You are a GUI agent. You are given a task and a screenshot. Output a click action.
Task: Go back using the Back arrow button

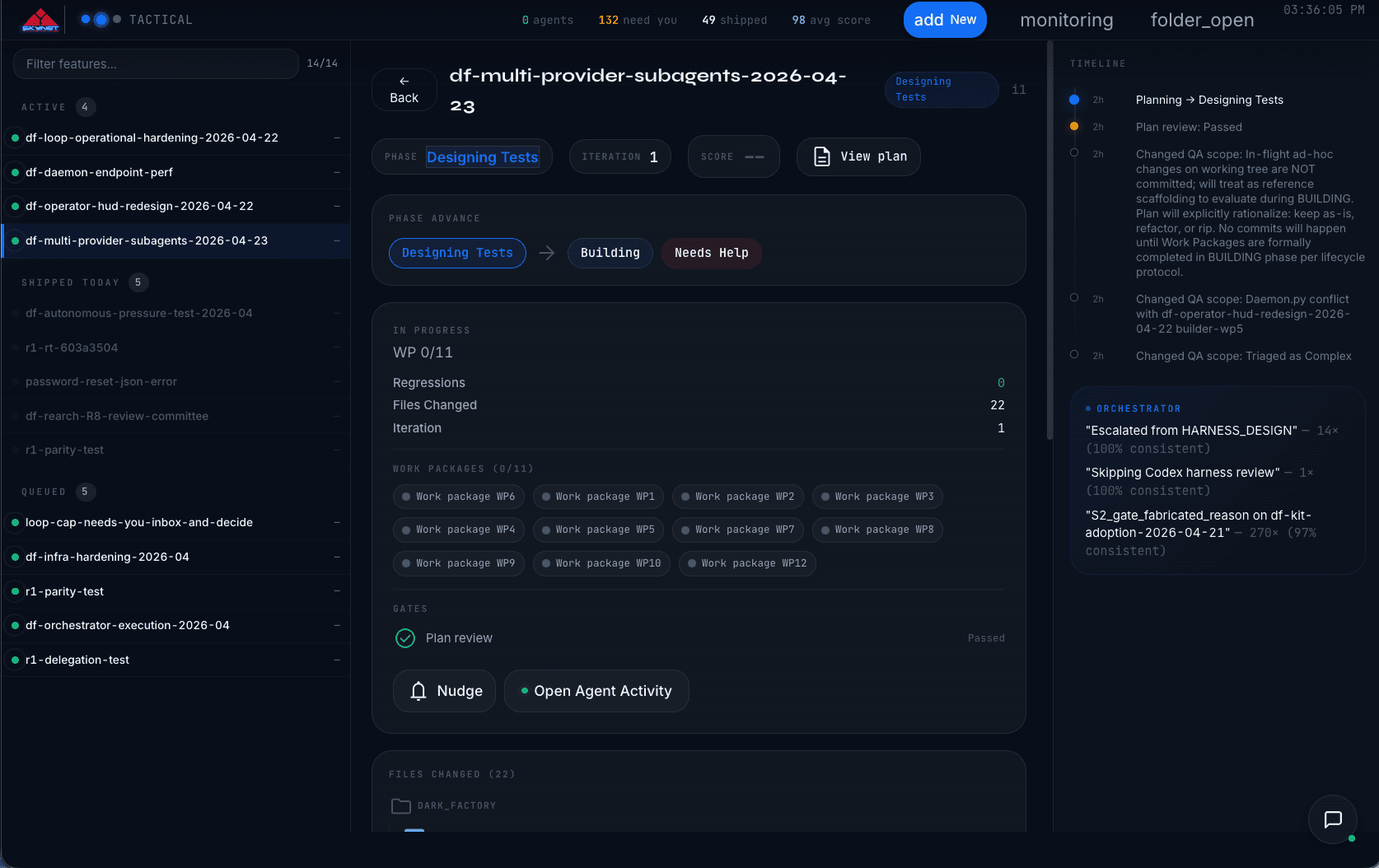(404, 90)
